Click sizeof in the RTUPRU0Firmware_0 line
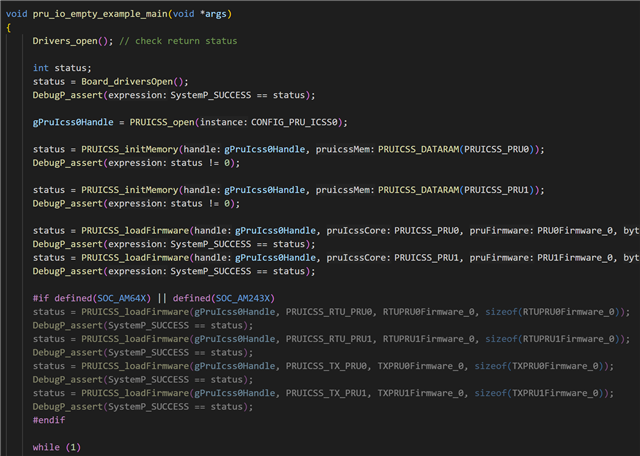Image resolution: width=640 pixels, height=456 pixels. pyautogui.click(x=501, y=312)
